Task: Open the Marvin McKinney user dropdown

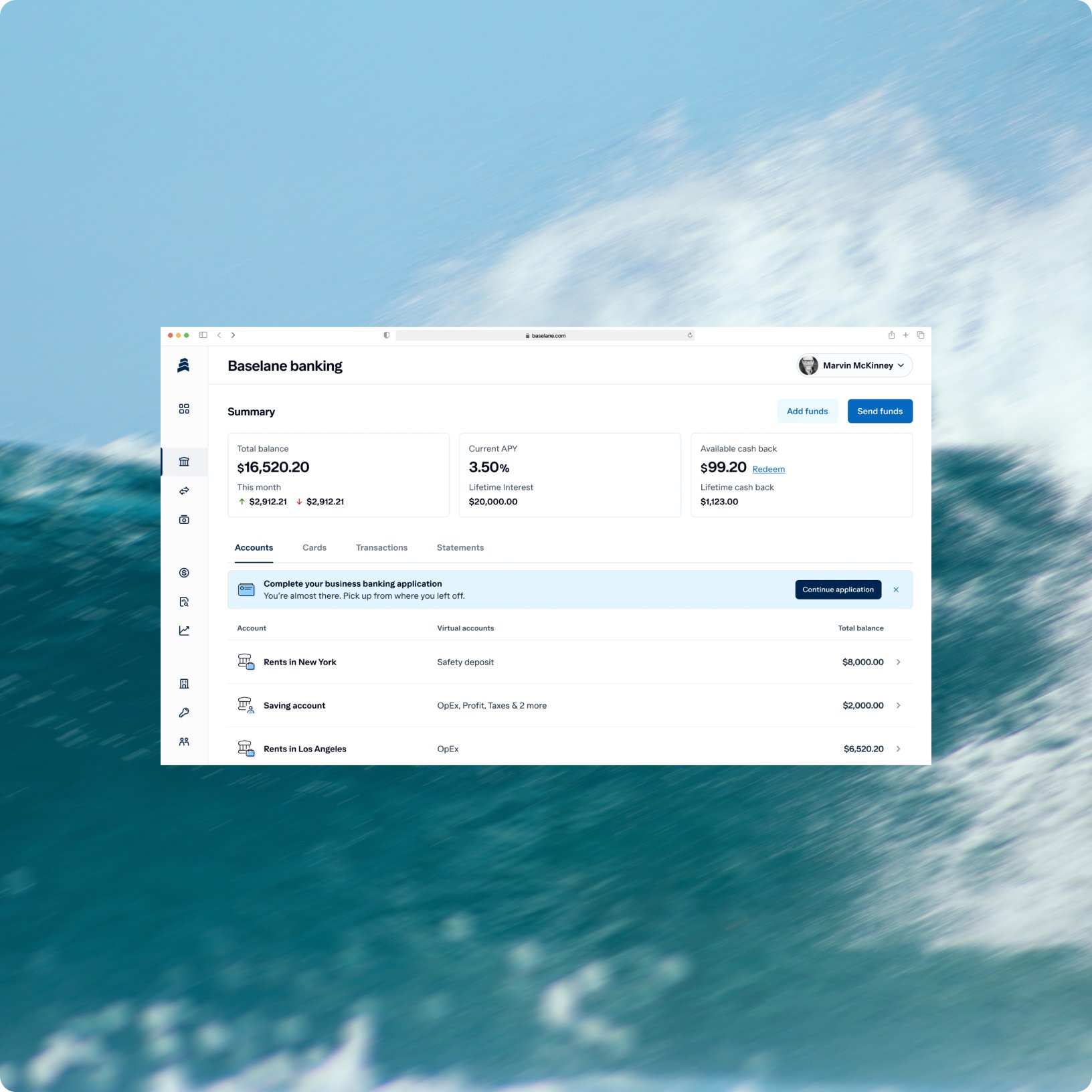Action: tap(854, 365)
